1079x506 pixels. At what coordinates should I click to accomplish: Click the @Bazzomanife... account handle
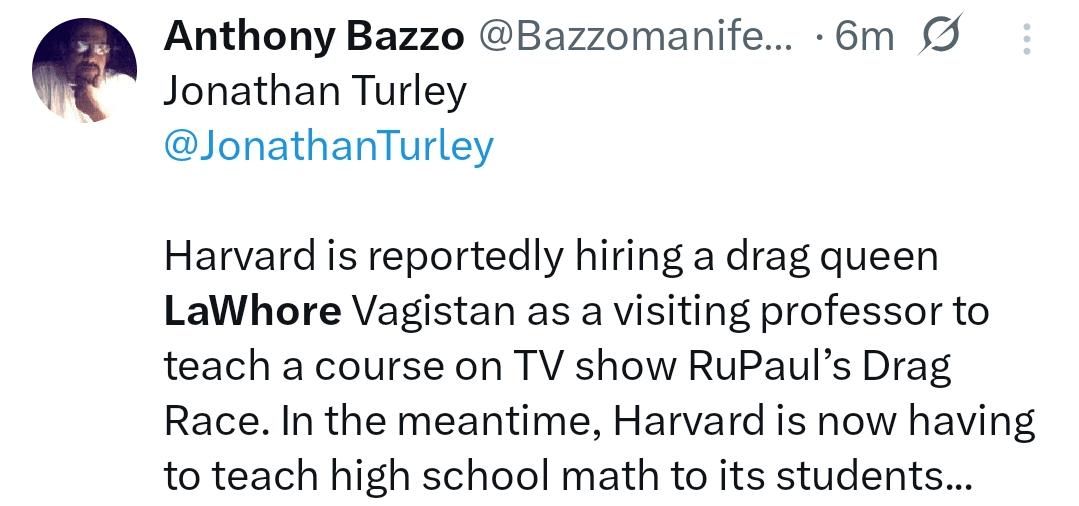point(635,38)
